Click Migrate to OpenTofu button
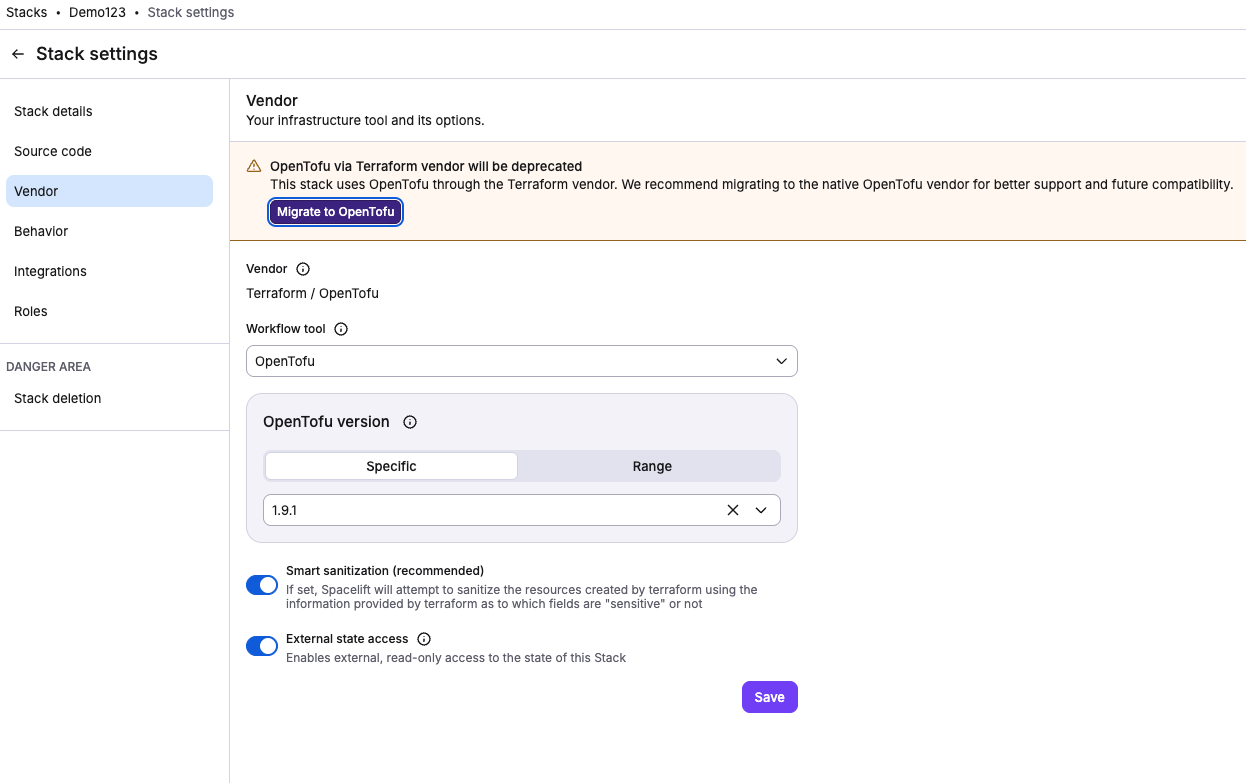Screen dimensions: 1246x783 pyautogui.click(x=335, y=212)
